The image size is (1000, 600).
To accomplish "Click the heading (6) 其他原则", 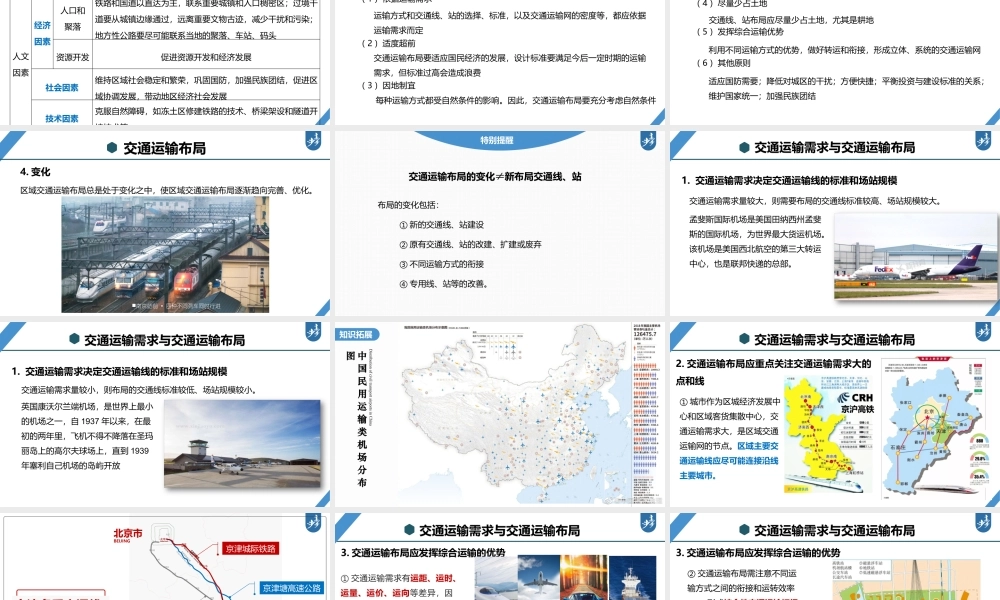I will (x=723, y=62).
